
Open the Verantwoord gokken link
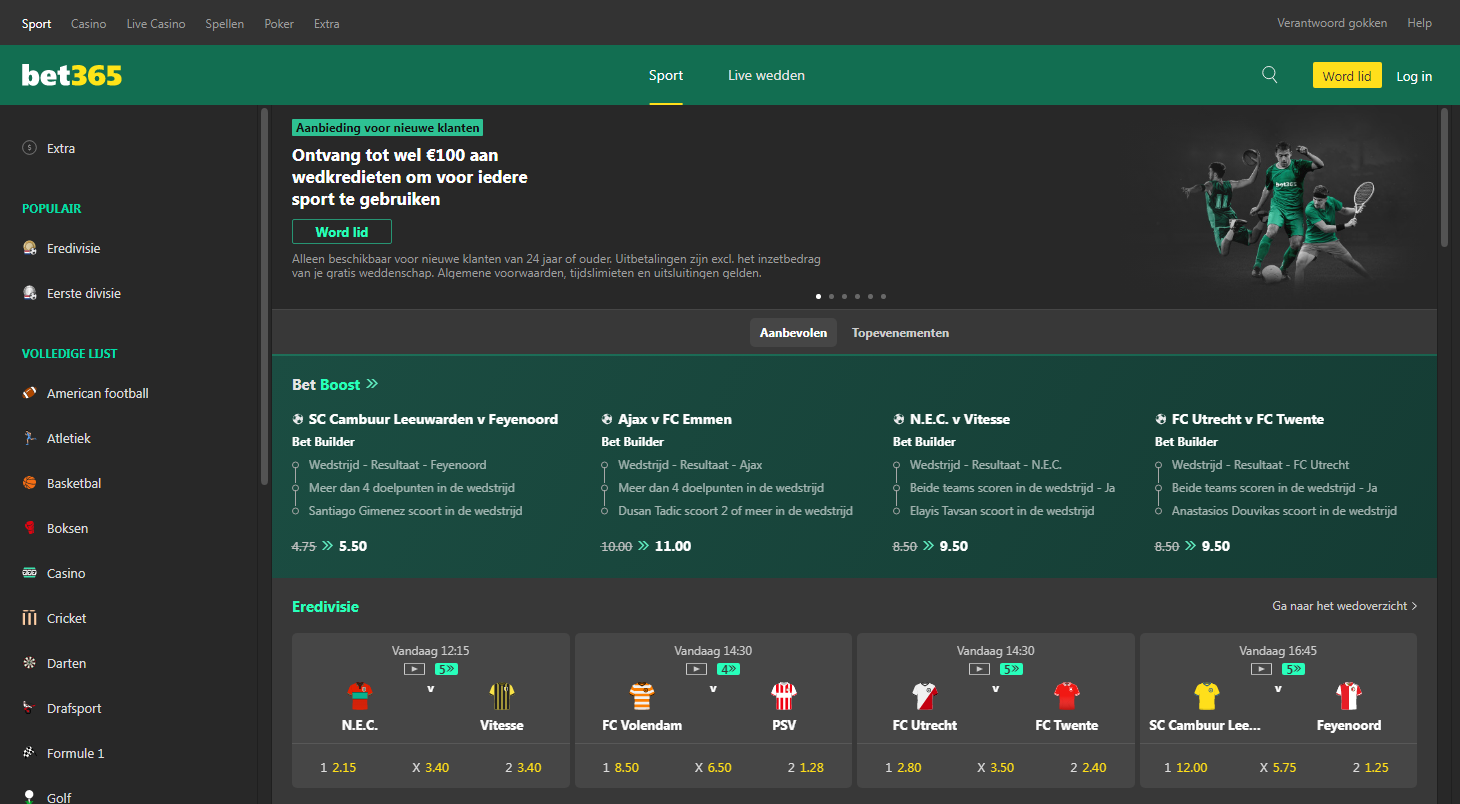(x=1332, y=23)
